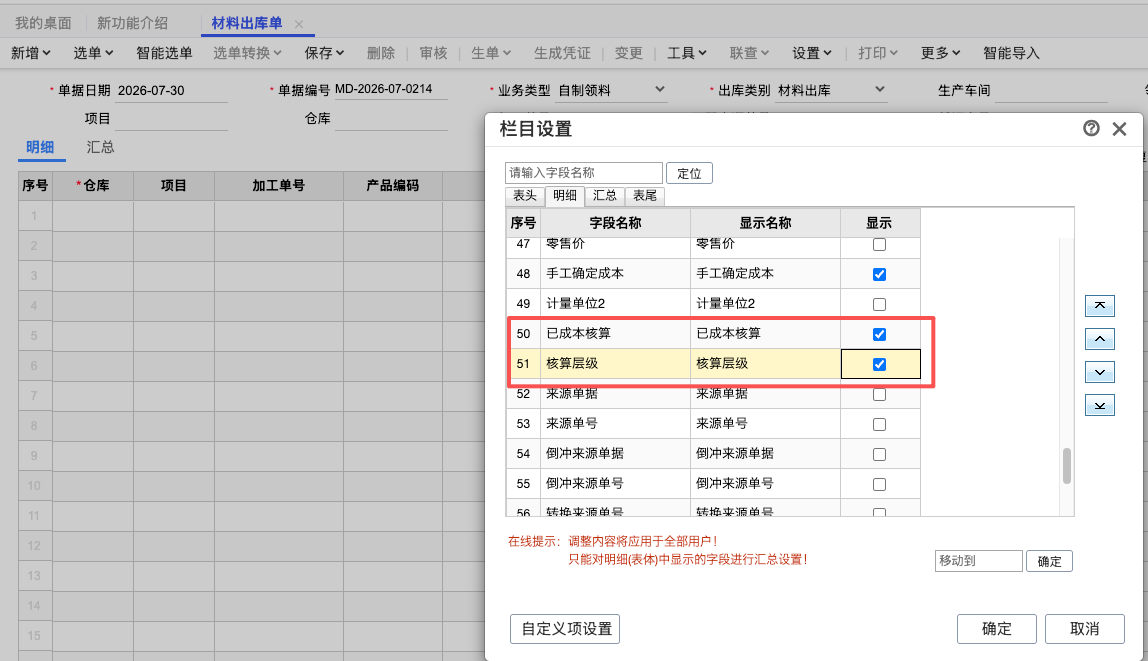The image size is (1148, 661).
Task: Click 审核 in toolbar
Action: pyautogui.click(x=433, y=53)
